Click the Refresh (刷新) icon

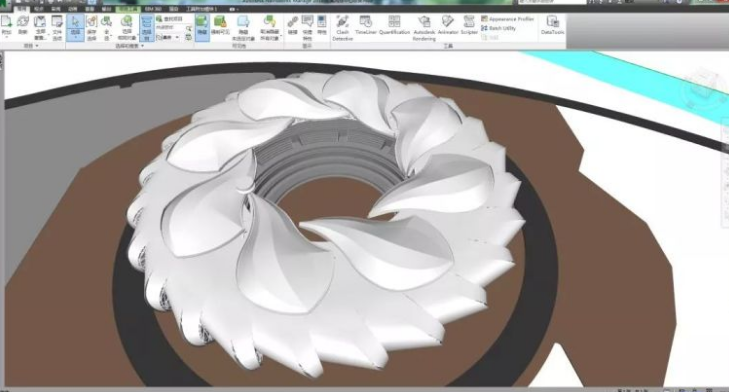point(23,22)
